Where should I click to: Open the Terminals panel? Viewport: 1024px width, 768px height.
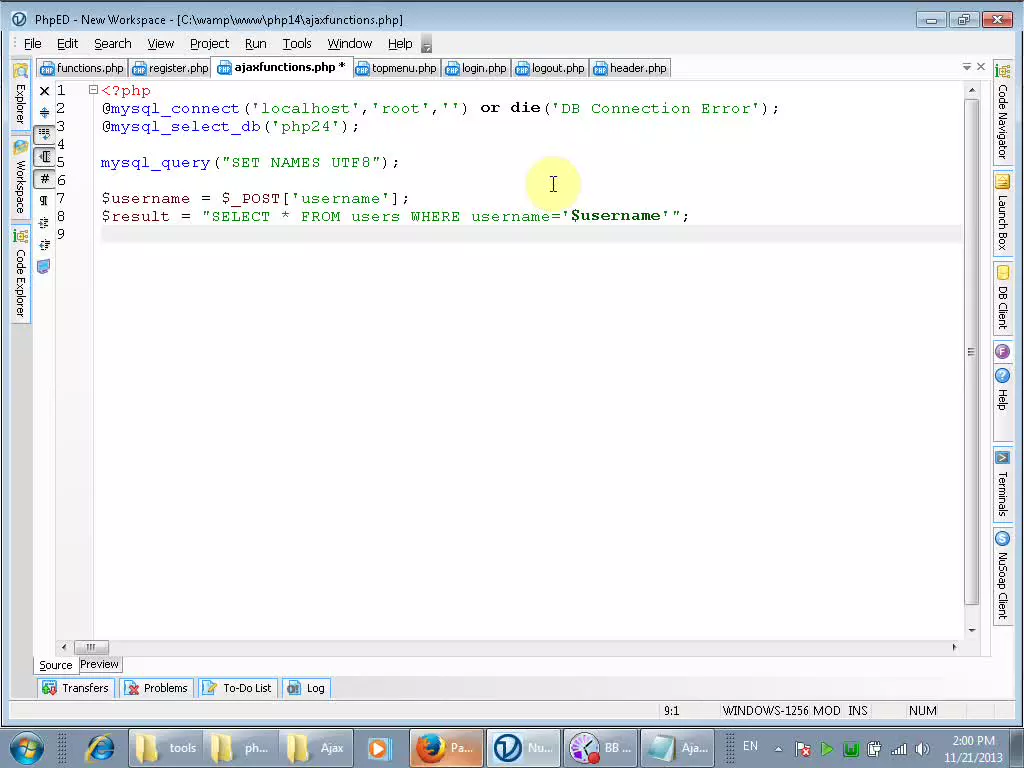coord(1003,480)
